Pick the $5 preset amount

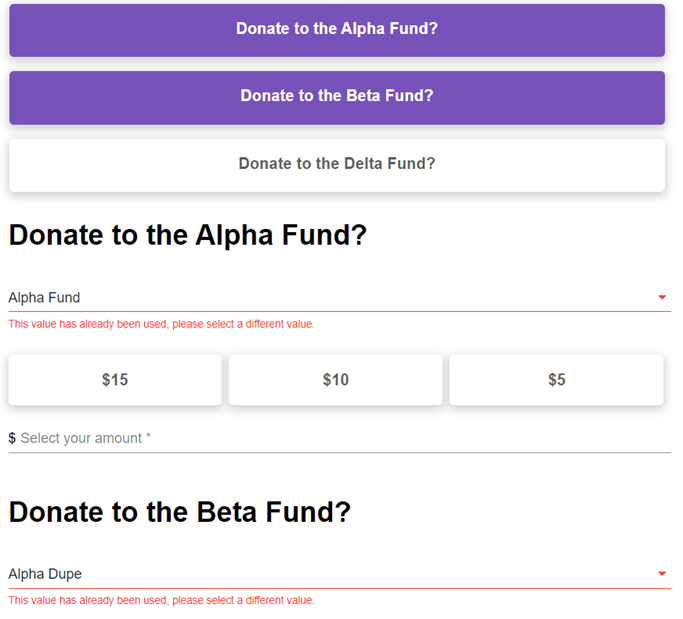[x=556, y=380]
